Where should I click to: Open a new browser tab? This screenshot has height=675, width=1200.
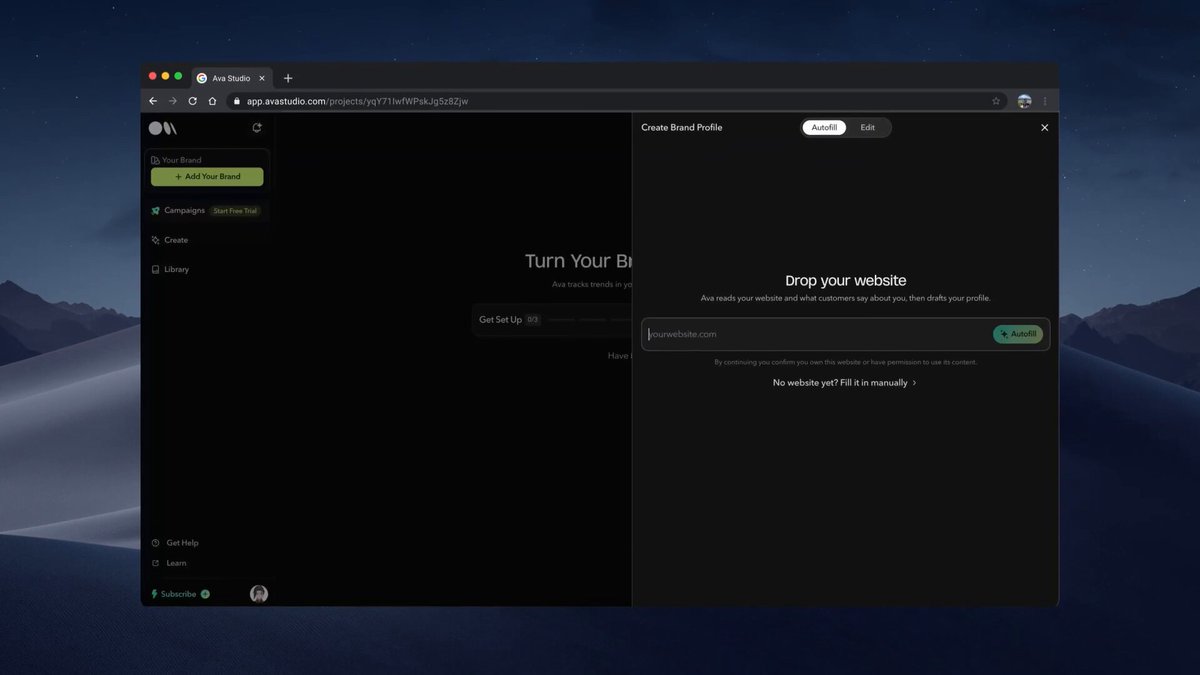288,78
